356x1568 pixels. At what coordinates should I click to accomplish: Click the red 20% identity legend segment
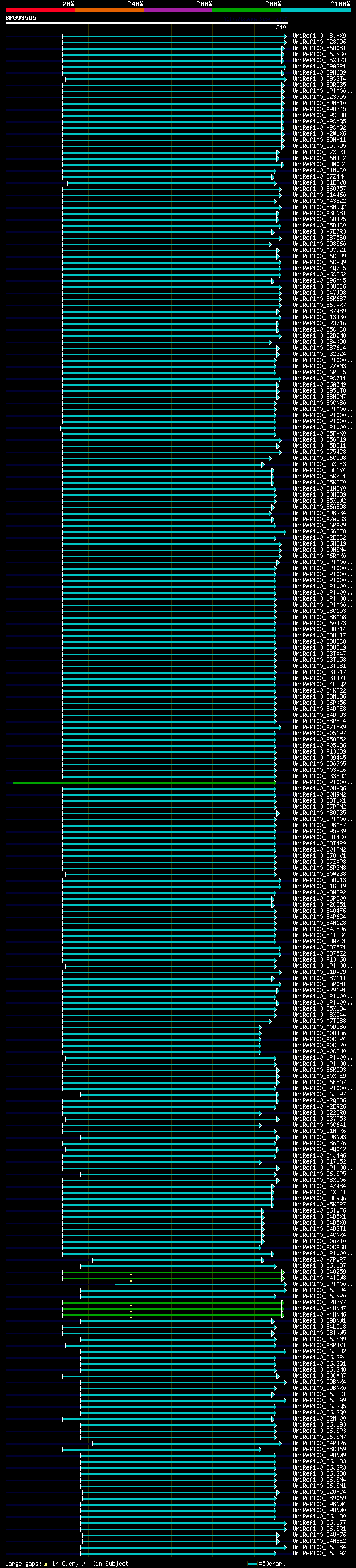pos(39,10)
